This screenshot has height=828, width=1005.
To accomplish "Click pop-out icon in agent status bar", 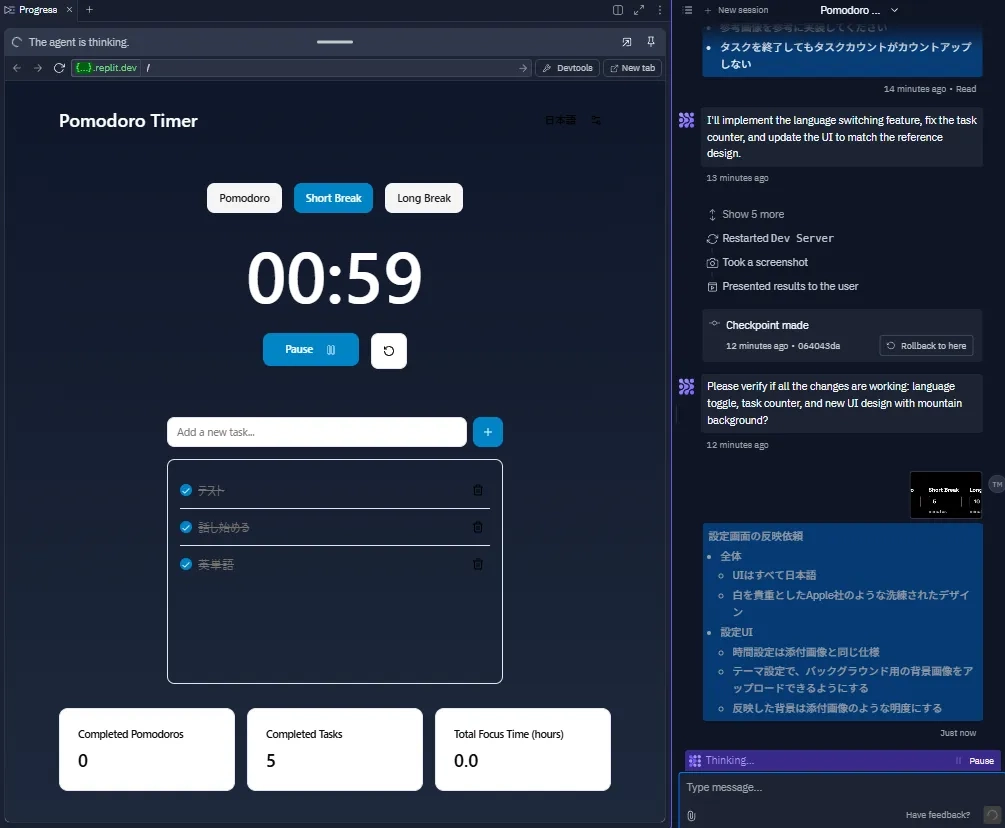I will [x=627, y=42].
